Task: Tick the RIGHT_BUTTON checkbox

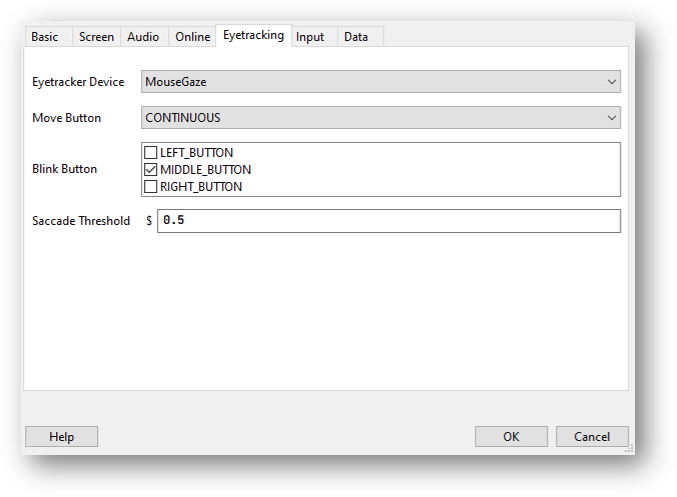Action: (150, 187)
